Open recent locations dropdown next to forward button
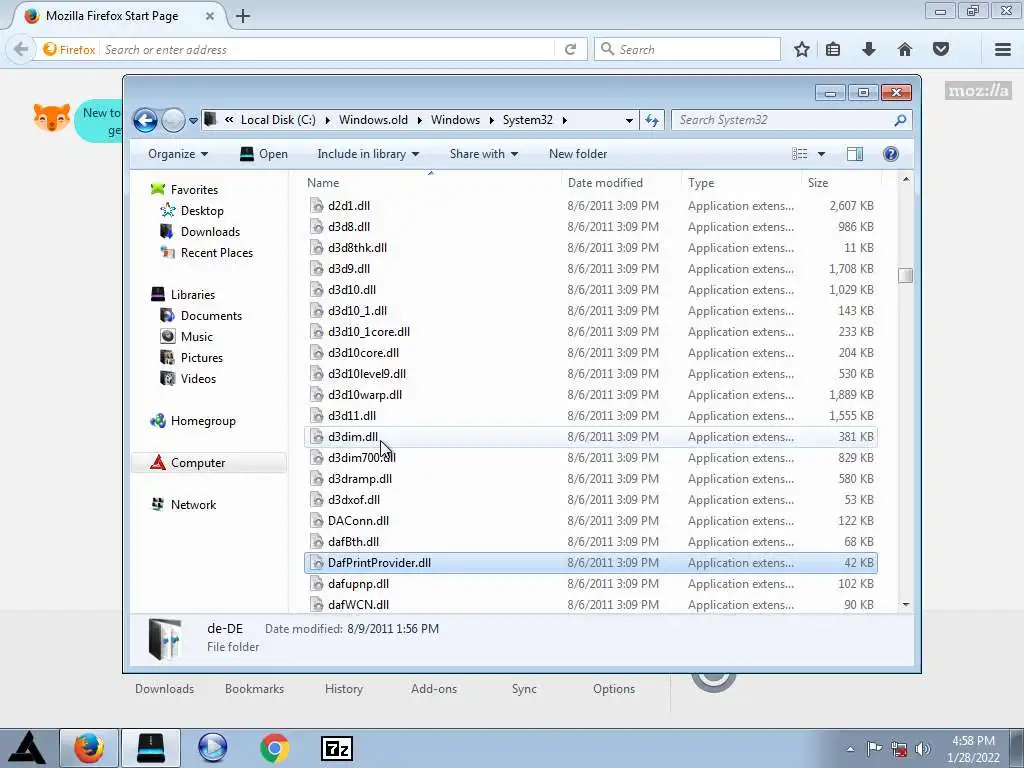The width and height of the screenshot is (1024, 768). coord(193,120)
